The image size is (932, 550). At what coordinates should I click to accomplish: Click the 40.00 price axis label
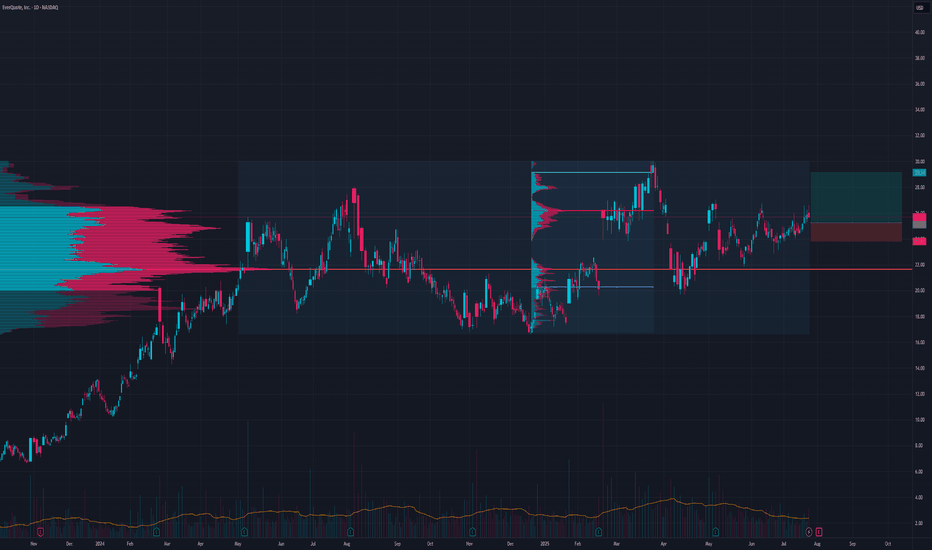point(920,32)
